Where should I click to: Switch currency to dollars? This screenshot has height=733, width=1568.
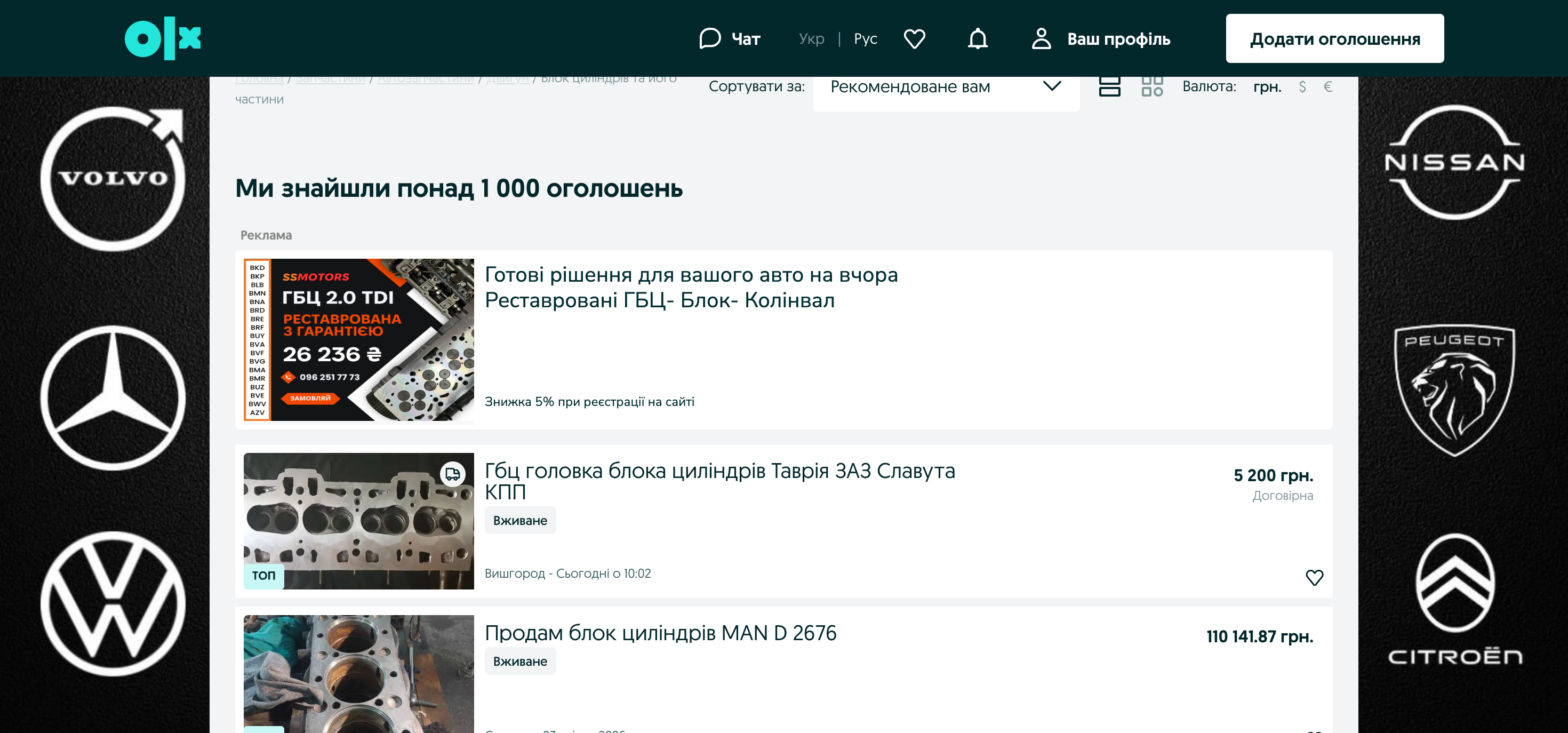click(1302, 86)
